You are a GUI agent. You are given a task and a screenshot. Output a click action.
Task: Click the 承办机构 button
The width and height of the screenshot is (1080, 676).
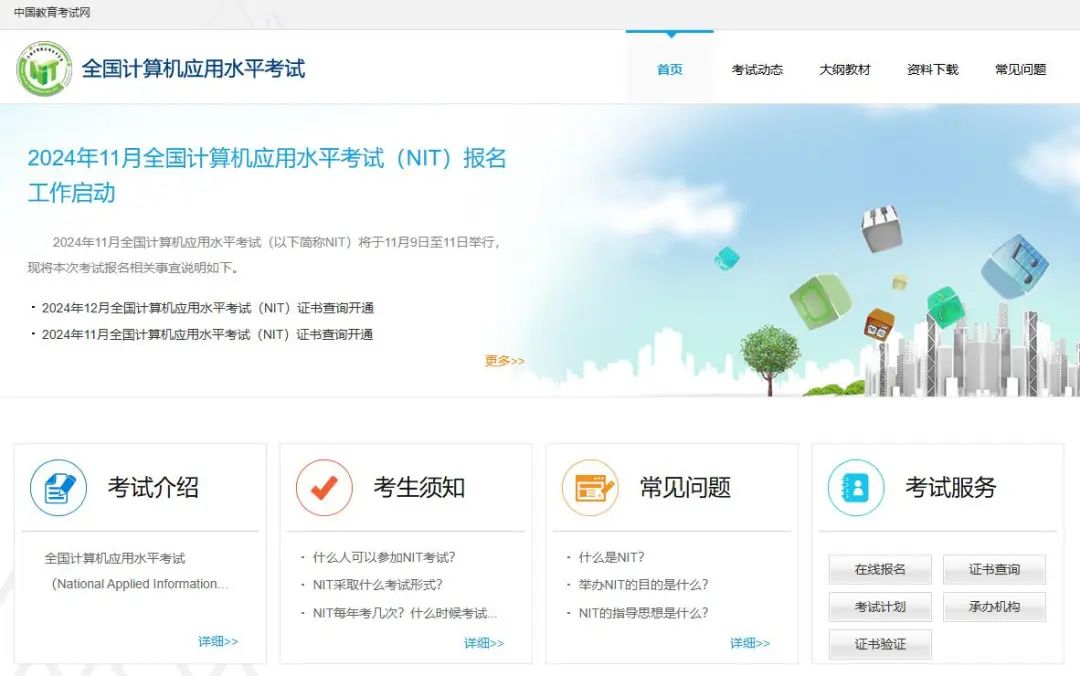[x=994, y=607]
